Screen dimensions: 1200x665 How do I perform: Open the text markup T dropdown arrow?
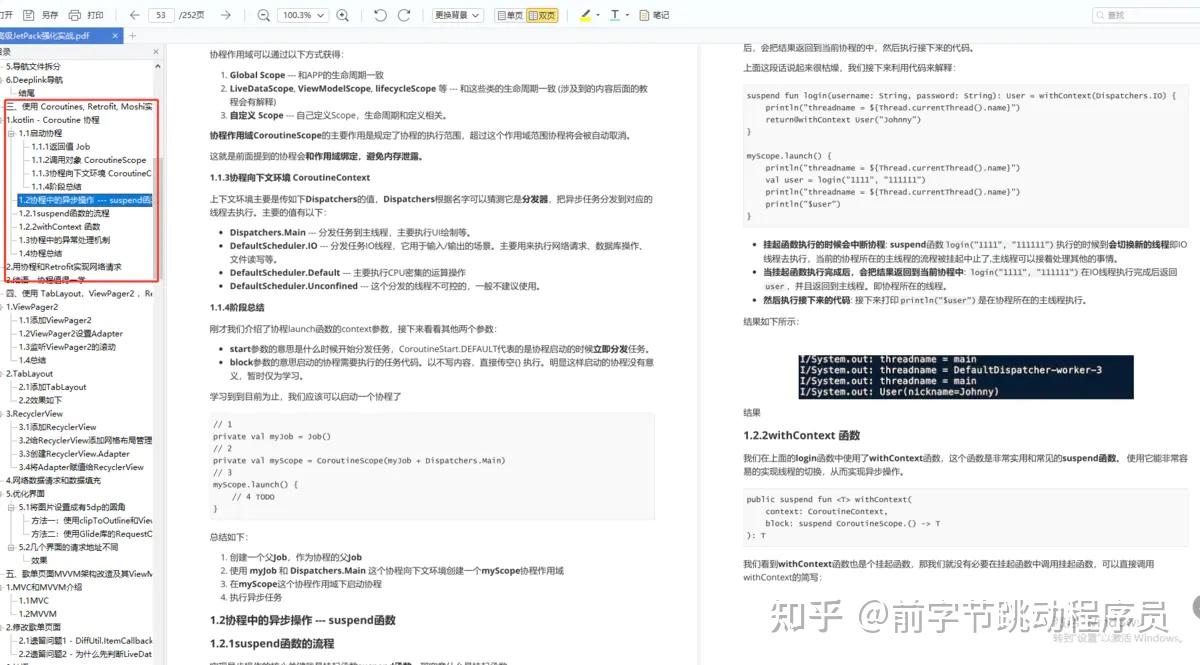[628, 15]
